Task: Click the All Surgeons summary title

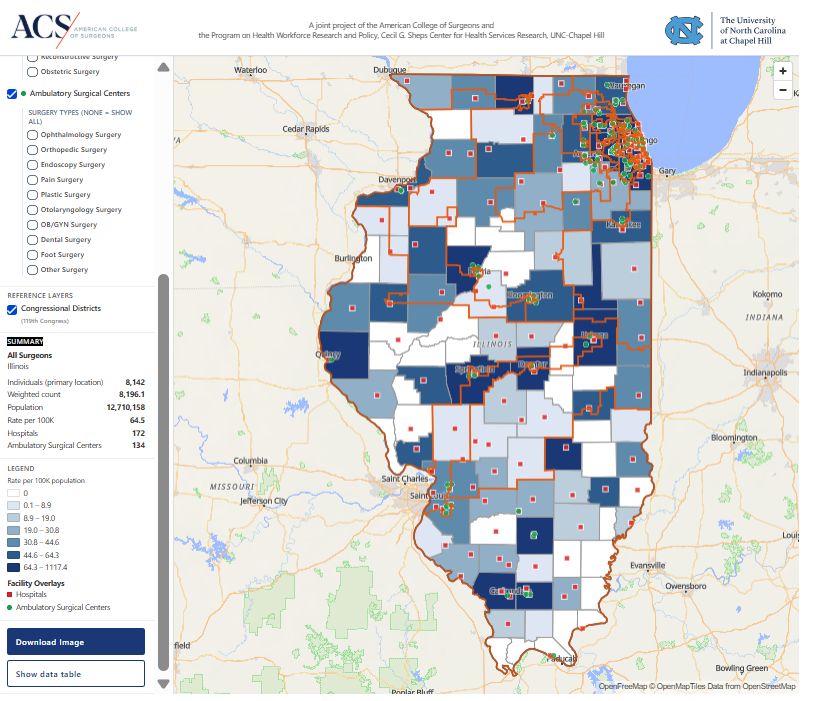Action: tap(30, 356)
